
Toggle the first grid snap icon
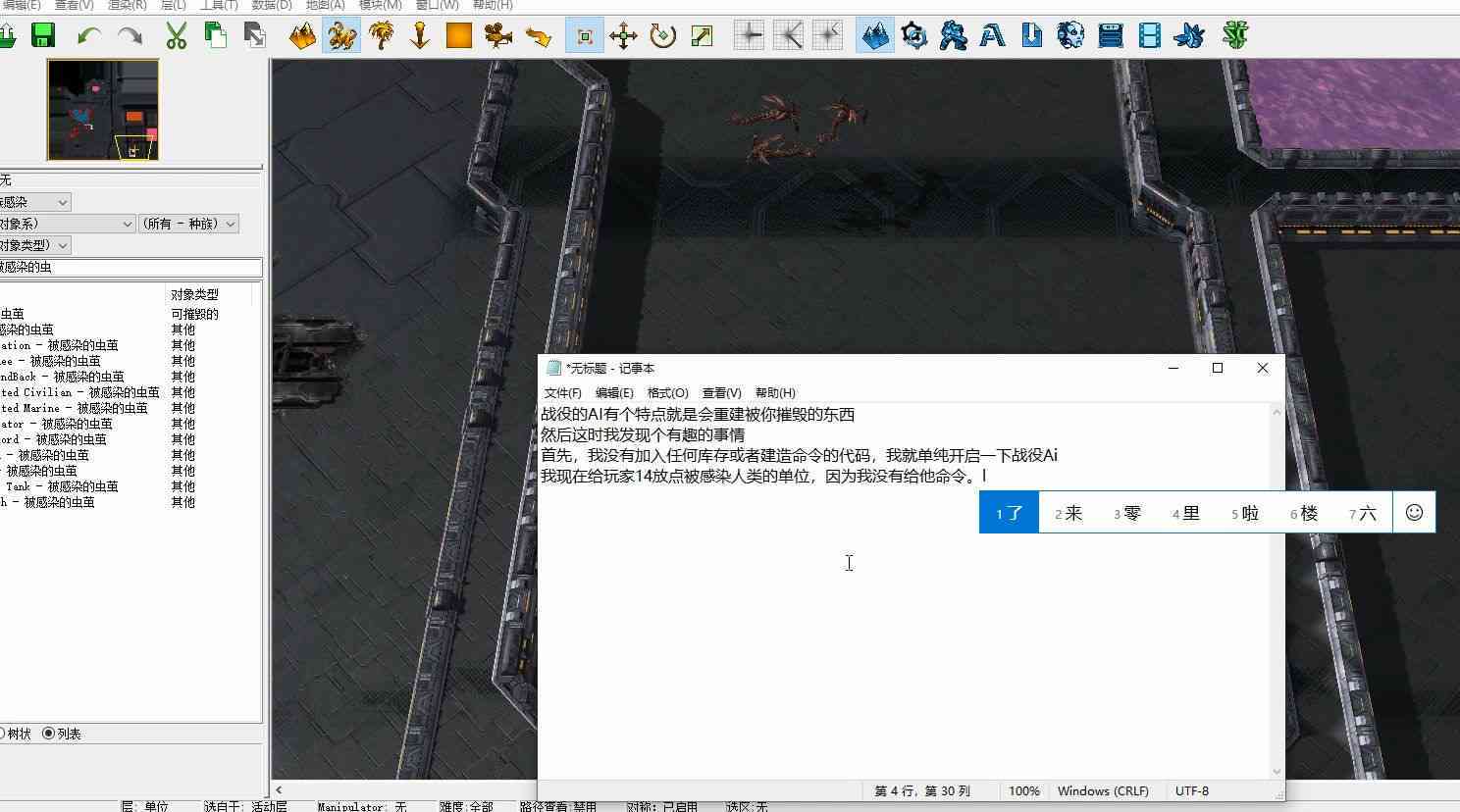(x=749, y=36)
